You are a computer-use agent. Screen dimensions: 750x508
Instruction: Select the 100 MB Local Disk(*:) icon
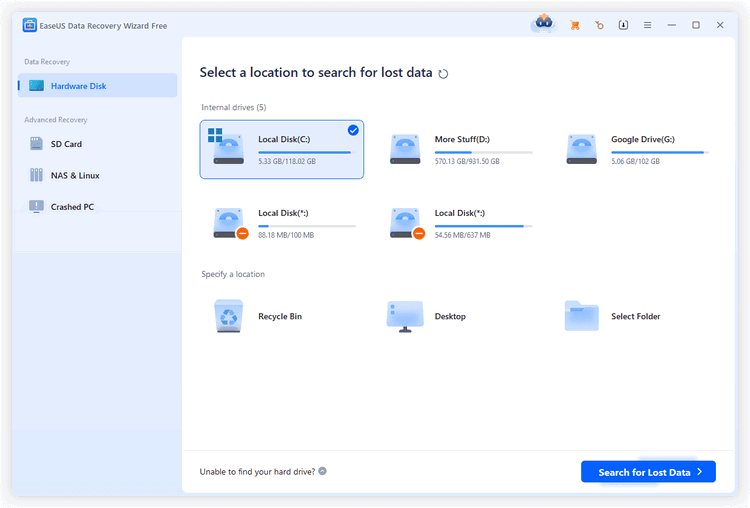[231, 223]
